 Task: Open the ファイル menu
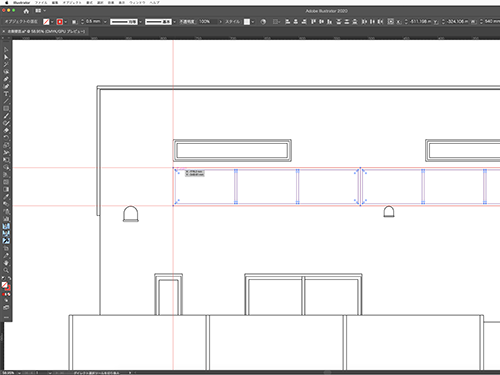[41, 2]
